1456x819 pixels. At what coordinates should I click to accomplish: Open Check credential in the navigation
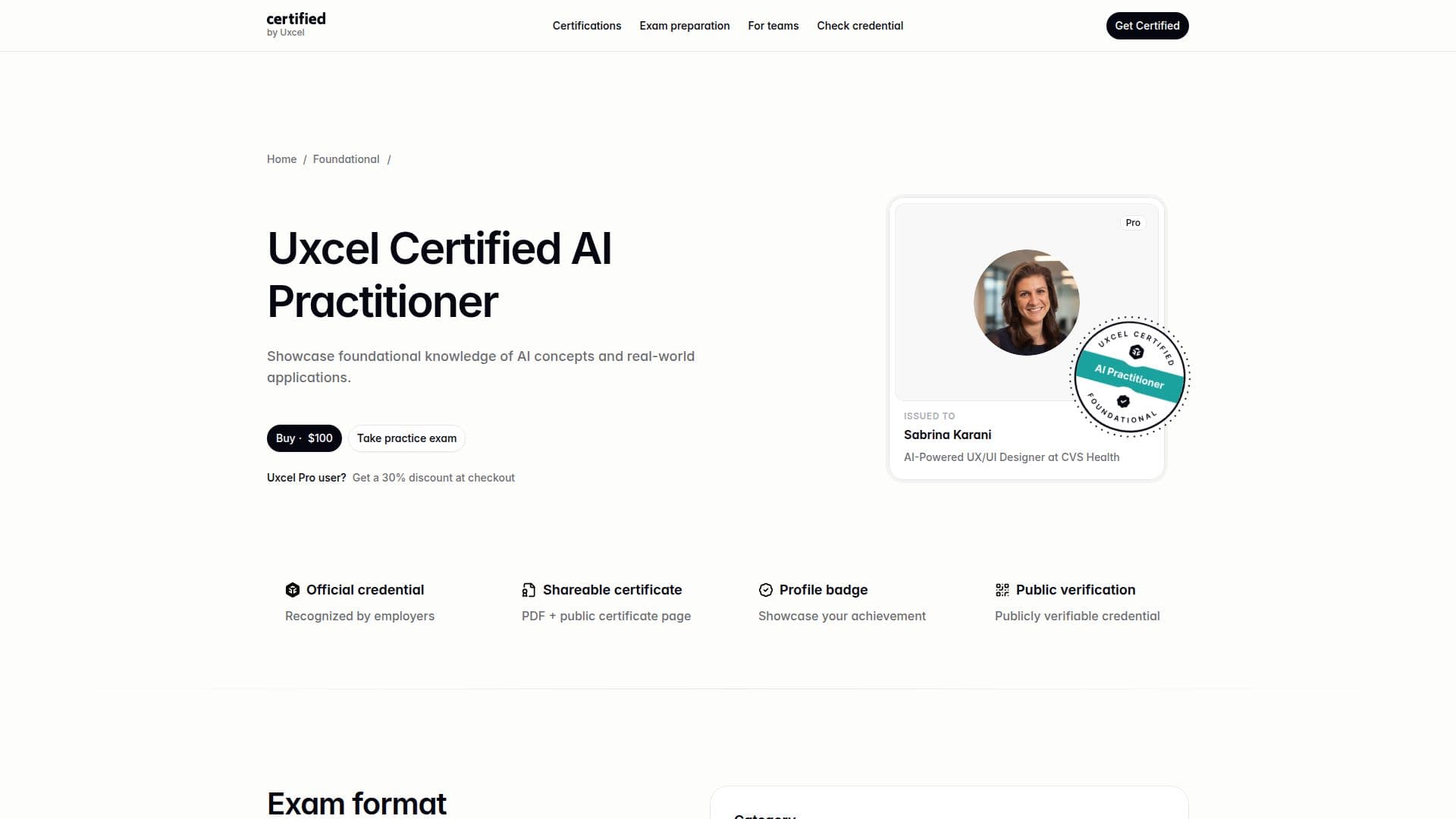[860, 26]
